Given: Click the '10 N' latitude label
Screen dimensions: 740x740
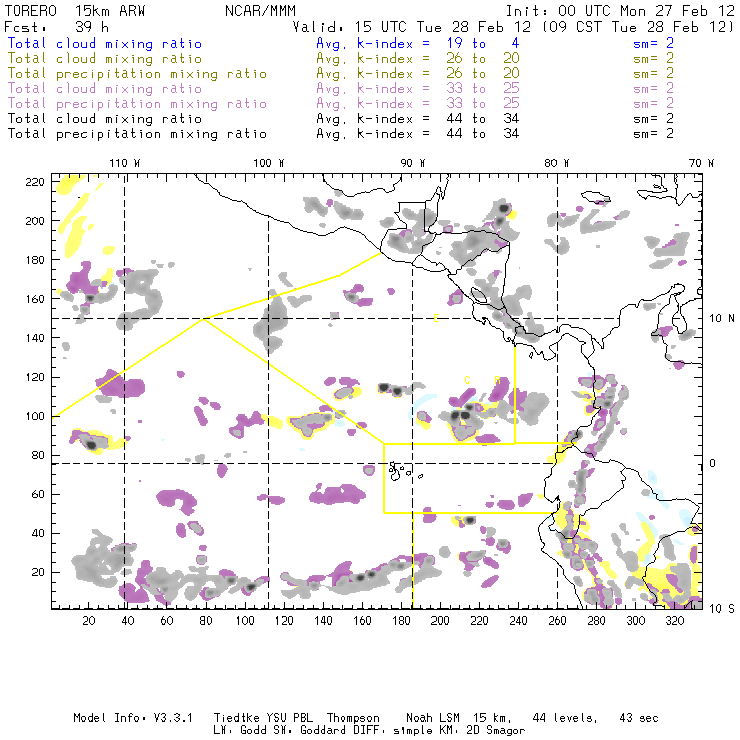Looking at the screenshot, I should pos(722,319).
